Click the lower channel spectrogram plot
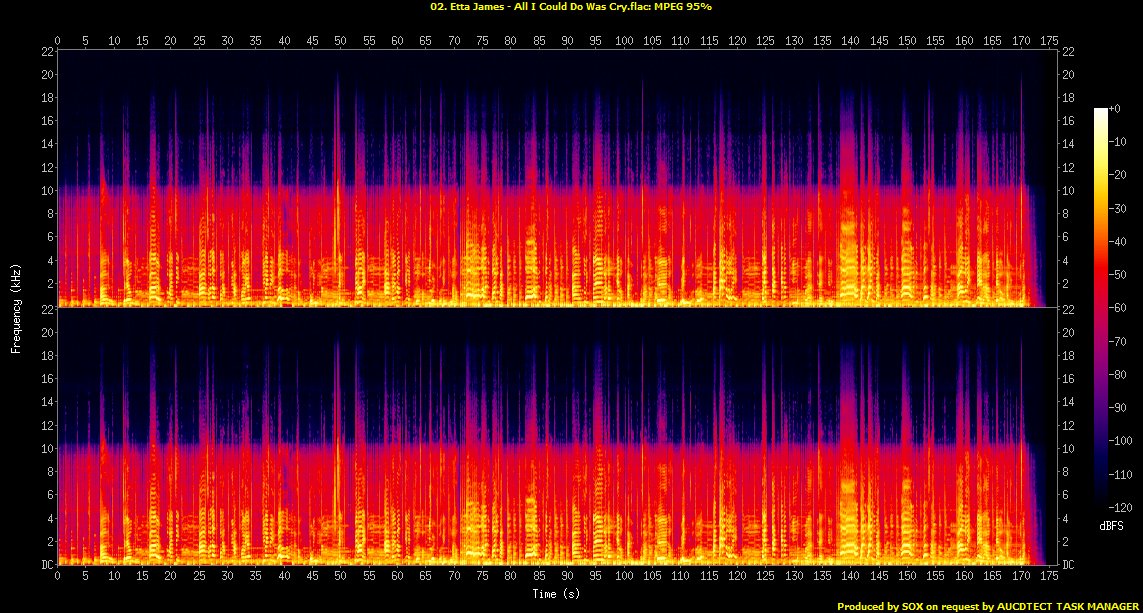Viewport: 1143px width, 613px height. (556, 437)
